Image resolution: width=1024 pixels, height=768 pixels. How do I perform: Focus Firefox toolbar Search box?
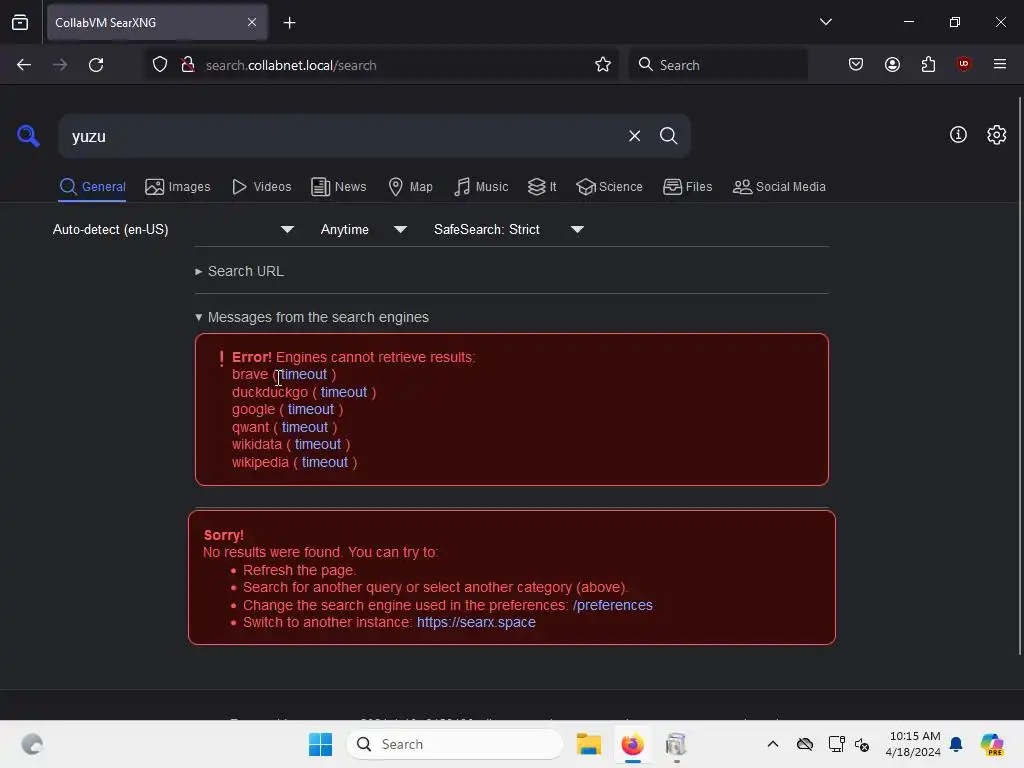[718, 65]
